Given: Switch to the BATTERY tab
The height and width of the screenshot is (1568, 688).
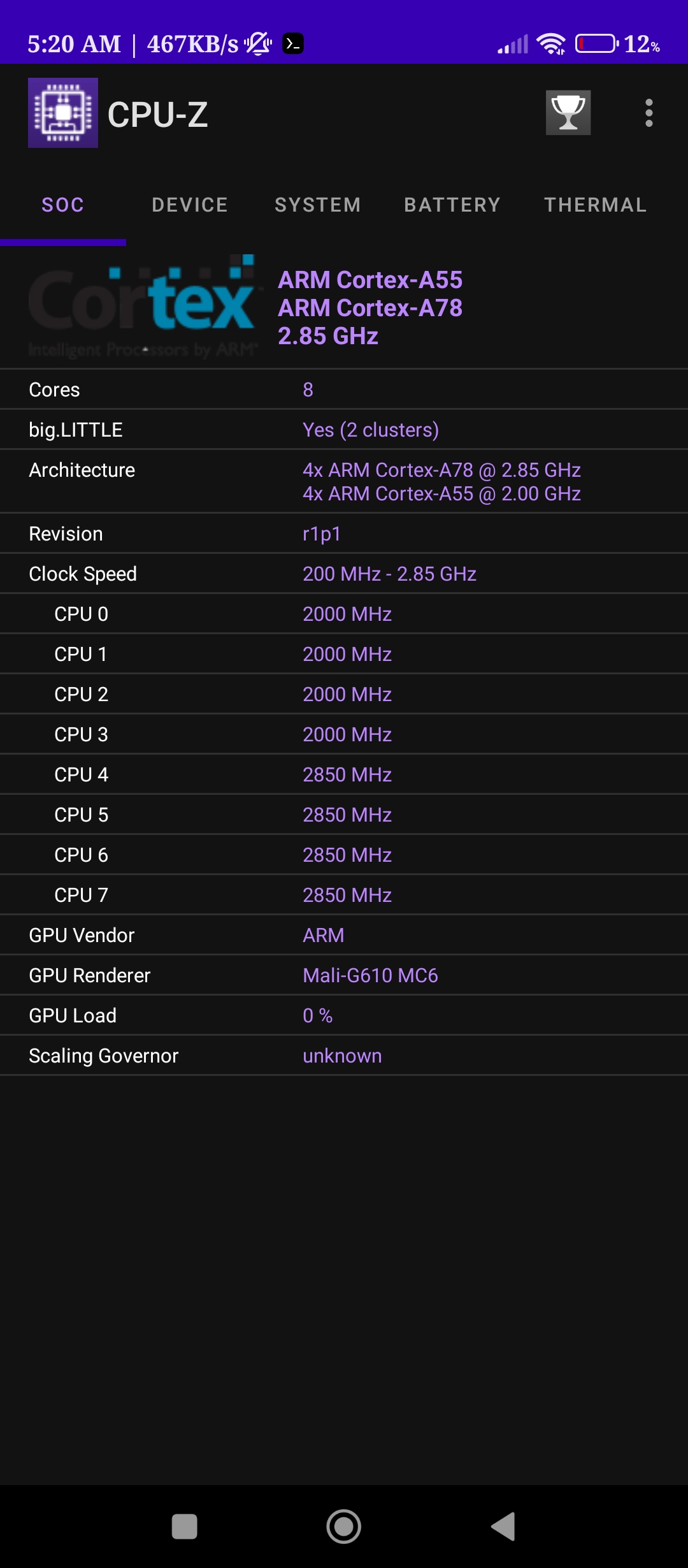Looking at the screenshot, I should (452, 205).
